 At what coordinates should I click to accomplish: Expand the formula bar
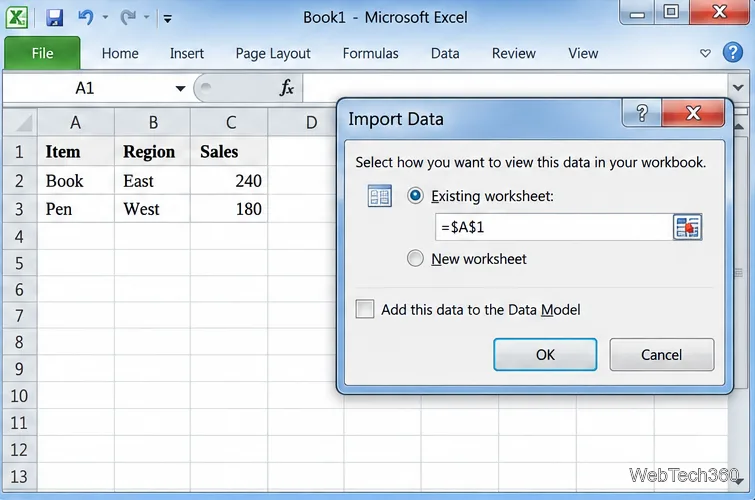pos(738,88)
